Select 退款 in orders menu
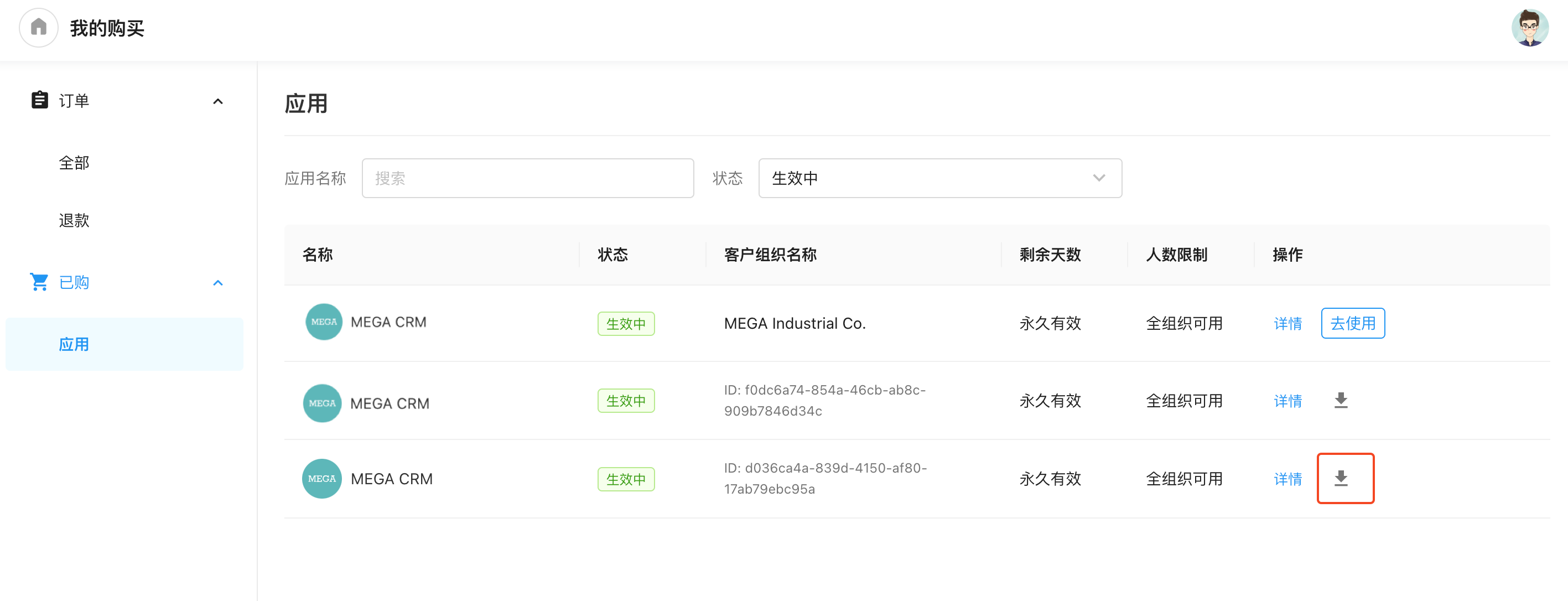Viewport: 1568px width, 601px height. pyautogui.click(x=74, y=220)
